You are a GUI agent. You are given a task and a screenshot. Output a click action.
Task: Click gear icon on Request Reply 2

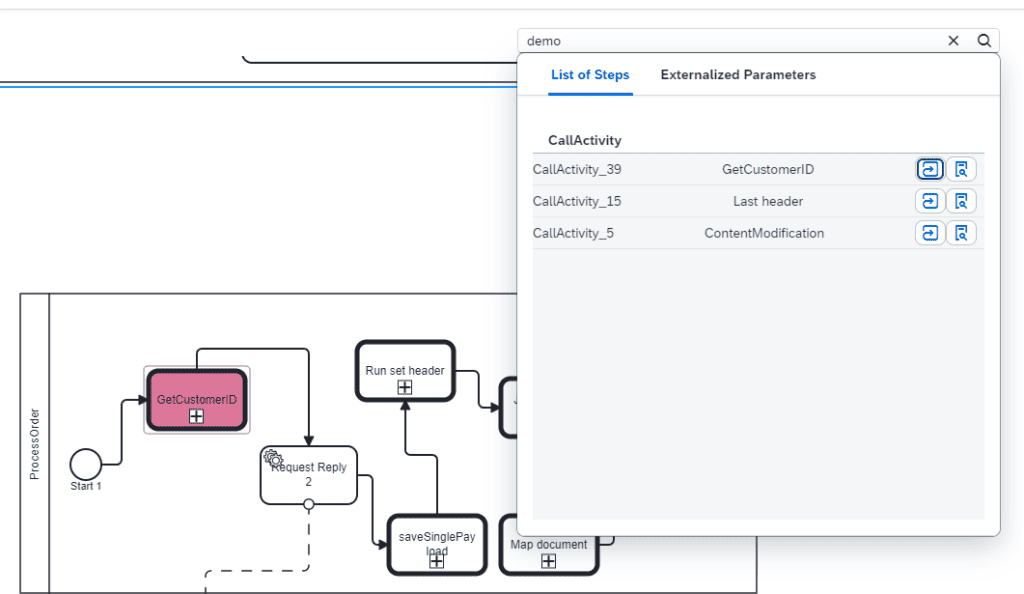click(x=272, y=457)
